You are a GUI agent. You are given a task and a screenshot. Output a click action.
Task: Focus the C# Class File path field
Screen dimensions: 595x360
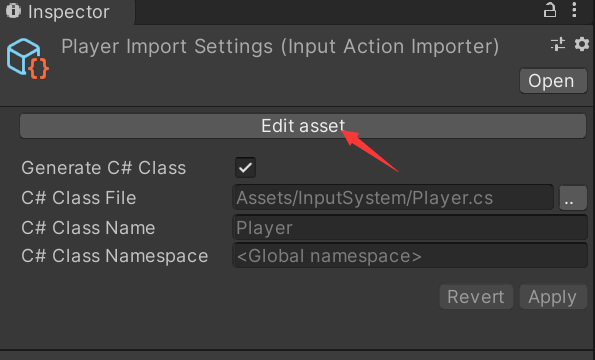point(393,198)
